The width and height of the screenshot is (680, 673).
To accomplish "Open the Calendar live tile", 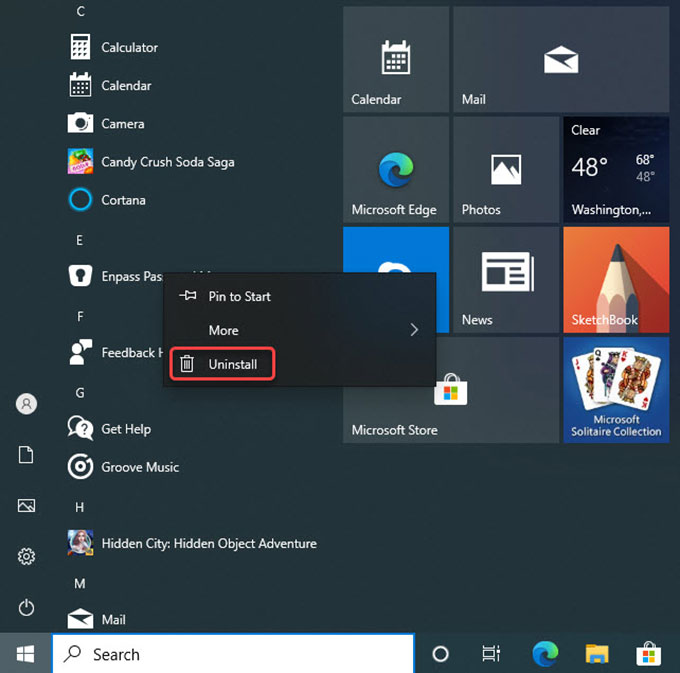I will (x=396, y=59).
